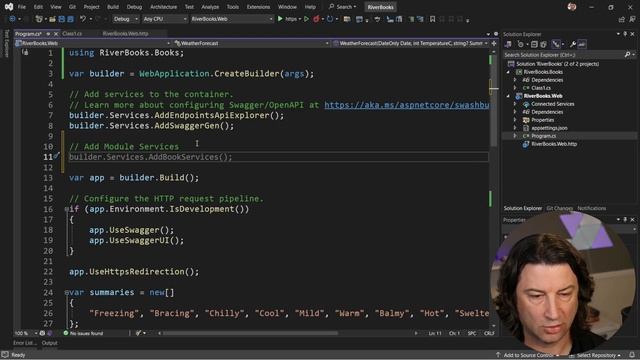640x360 pixels.
Task: Open the Error List tab
Action: [x=24, y=343]
